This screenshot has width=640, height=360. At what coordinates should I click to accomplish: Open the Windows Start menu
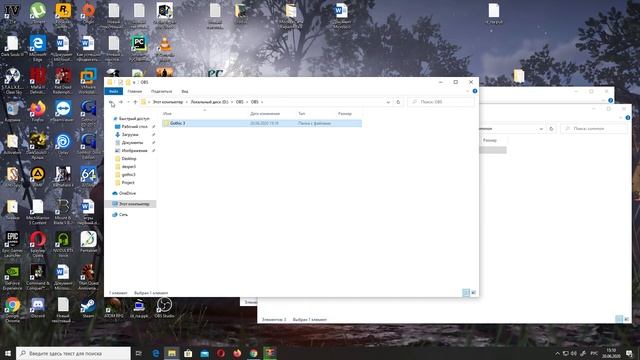point(8,353)
